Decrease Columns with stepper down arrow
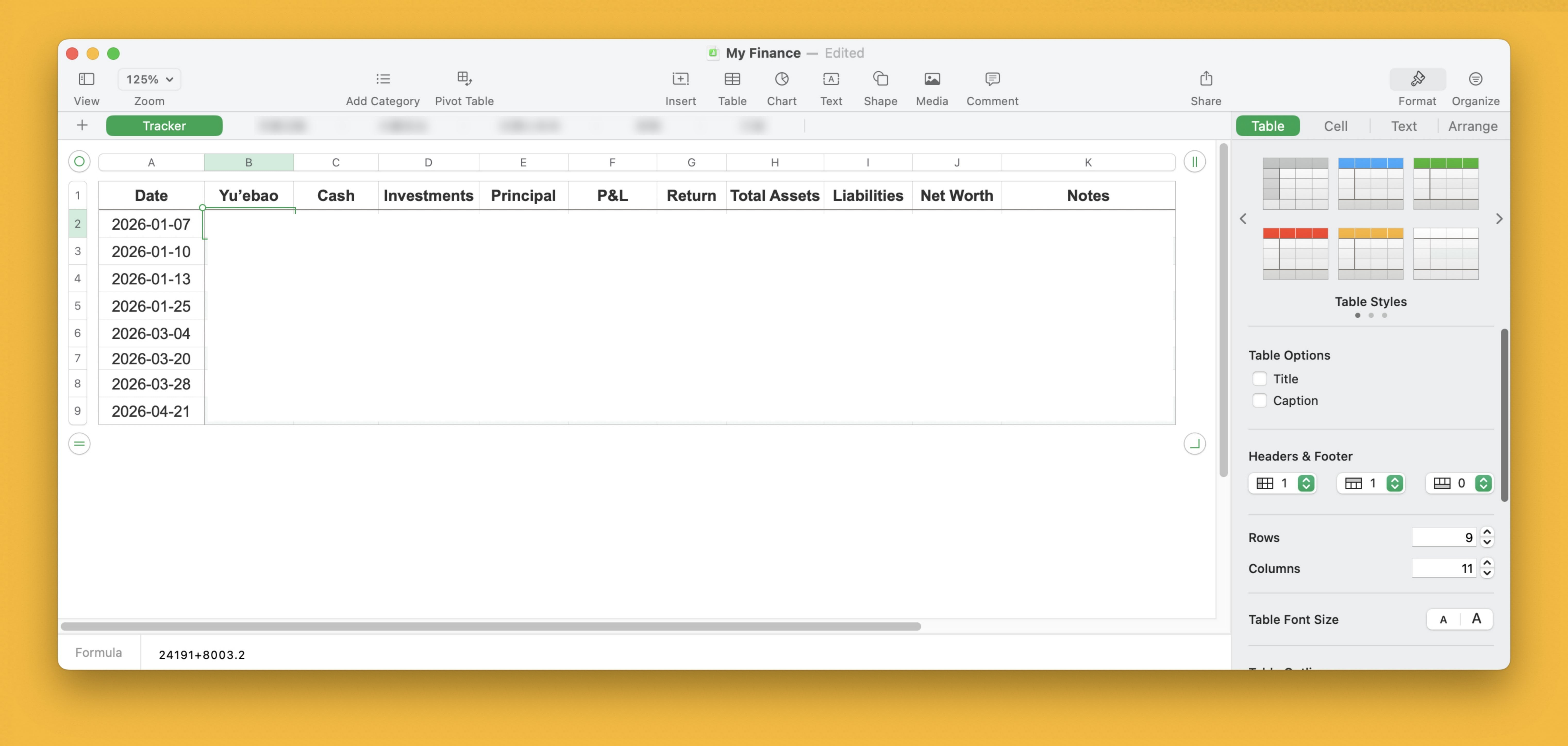 click(x=1487, y=573)
